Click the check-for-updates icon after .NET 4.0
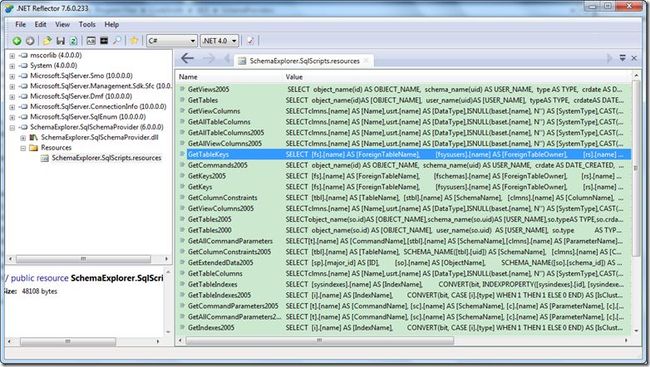650x367 pixels. (250, 41)
